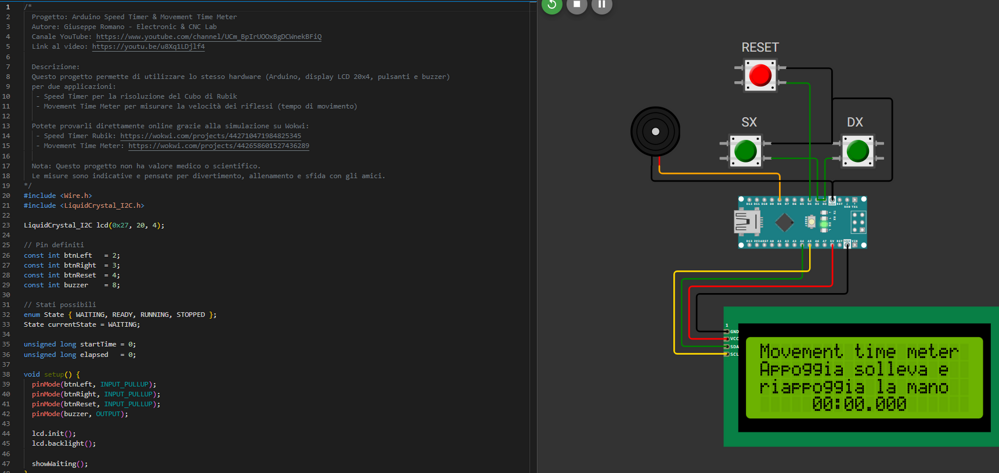Click the enum State definition line
The height and width of the screenshot is (473, 999).
click(x=120, y=315)
